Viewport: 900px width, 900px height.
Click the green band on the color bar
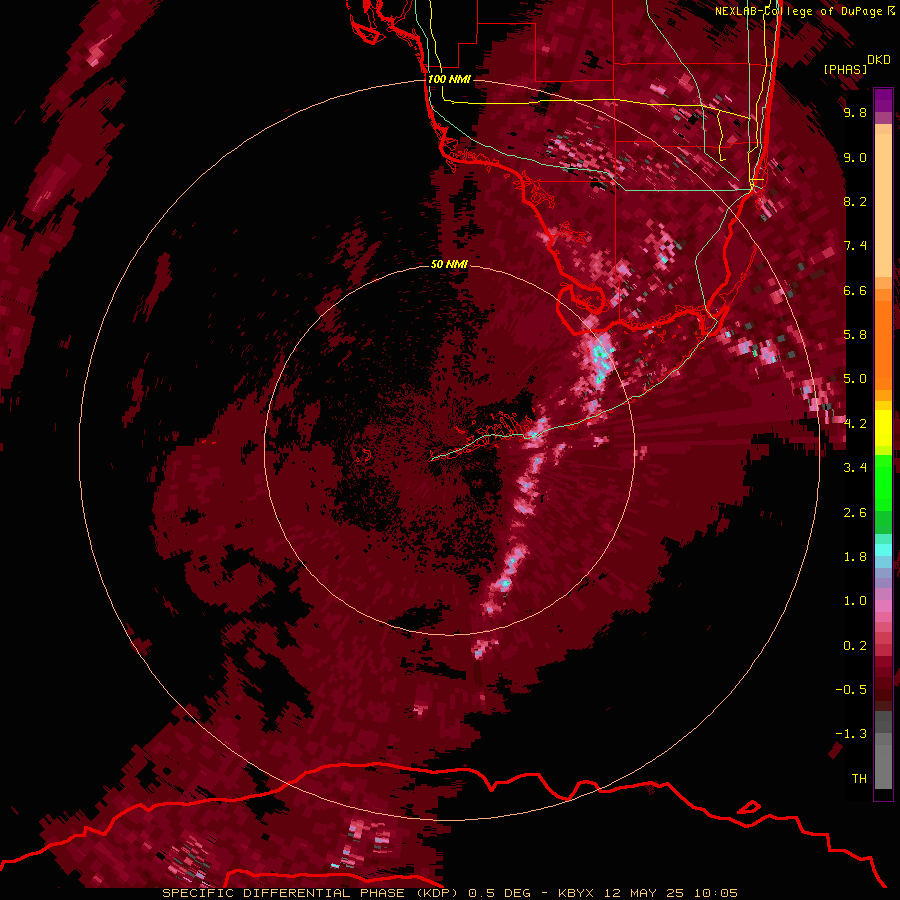pos(883,494)
